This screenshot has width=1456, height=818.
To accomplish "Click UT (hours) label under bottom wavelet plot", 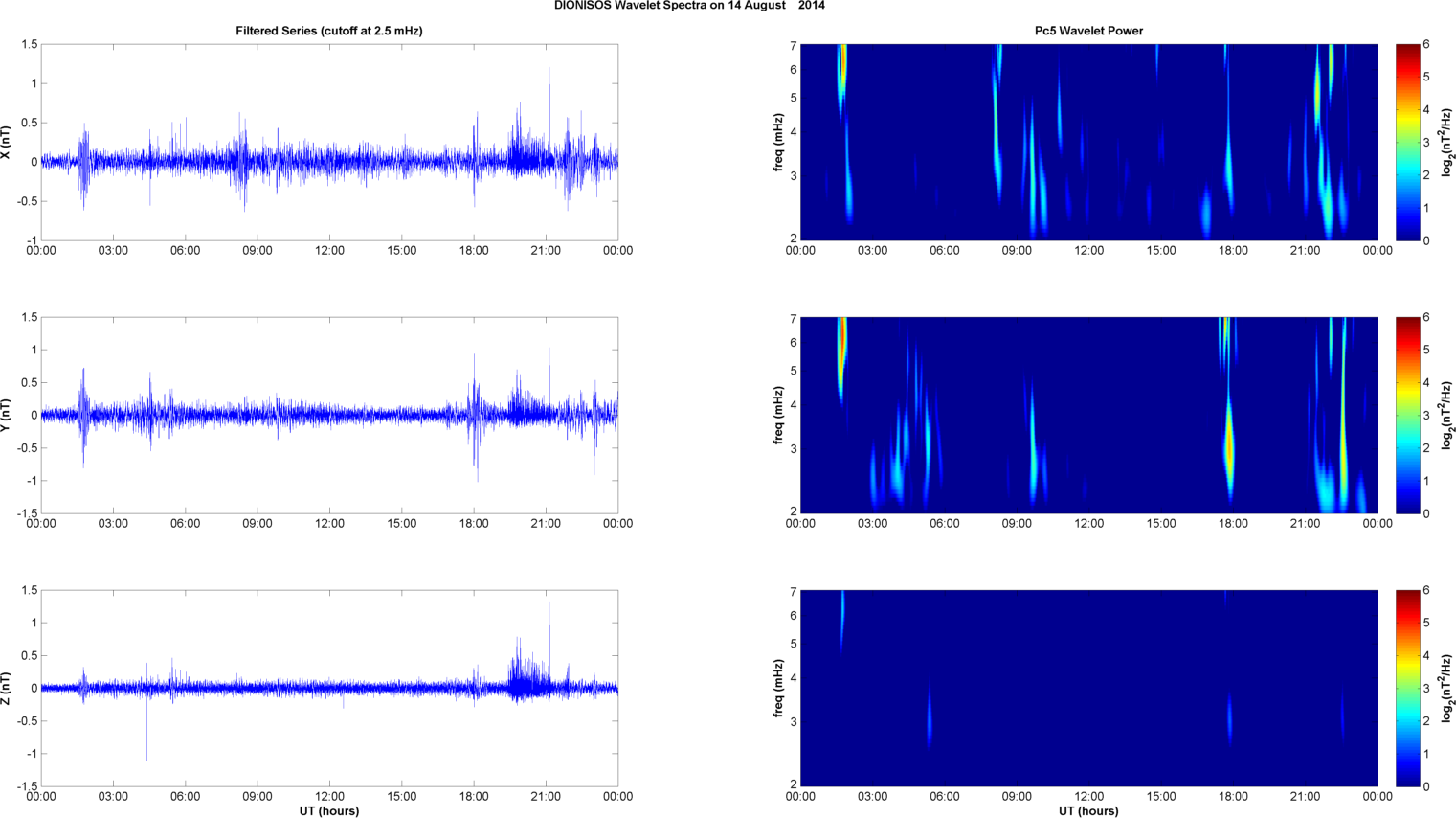I will (1088, 810).
